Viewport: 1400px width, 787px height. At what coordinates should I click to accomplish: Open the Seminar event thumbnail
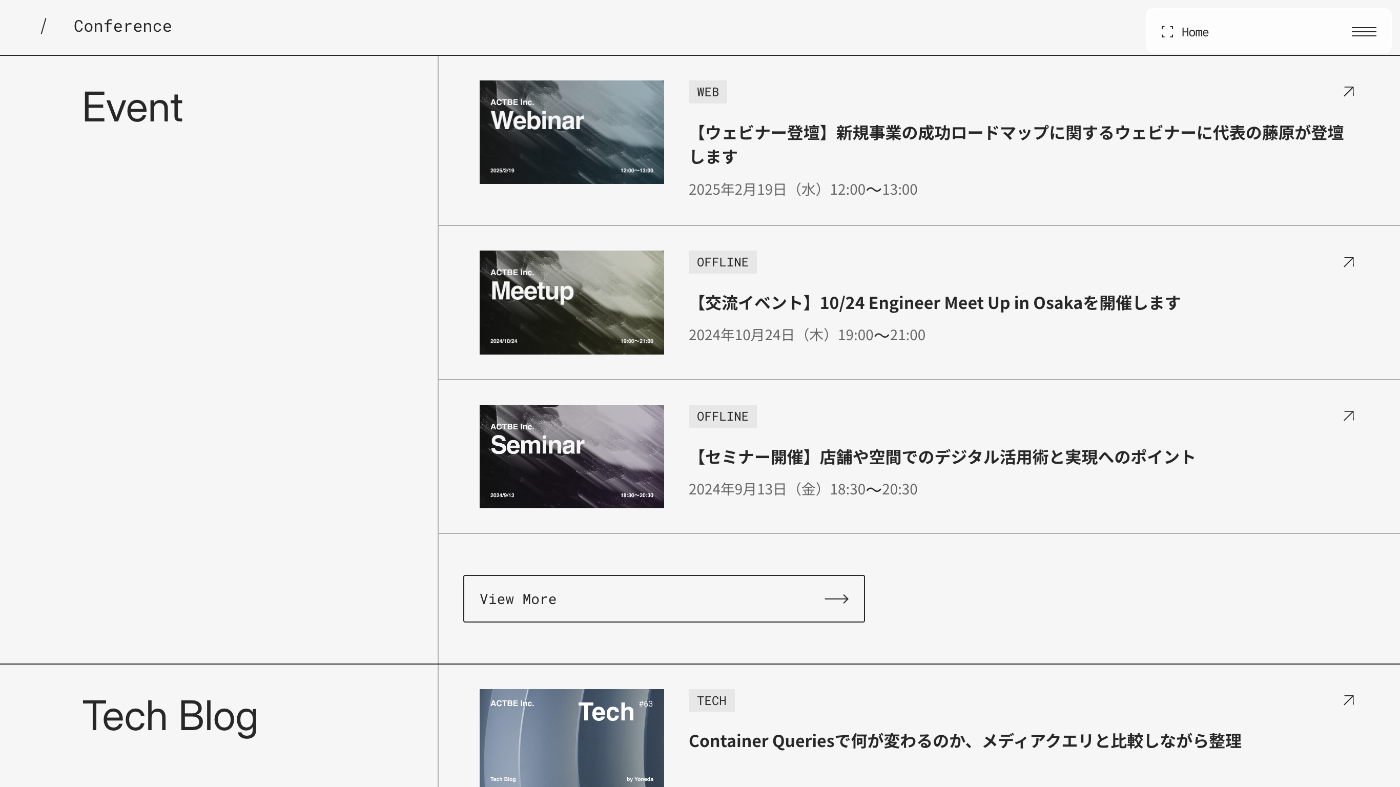[572, 456]
